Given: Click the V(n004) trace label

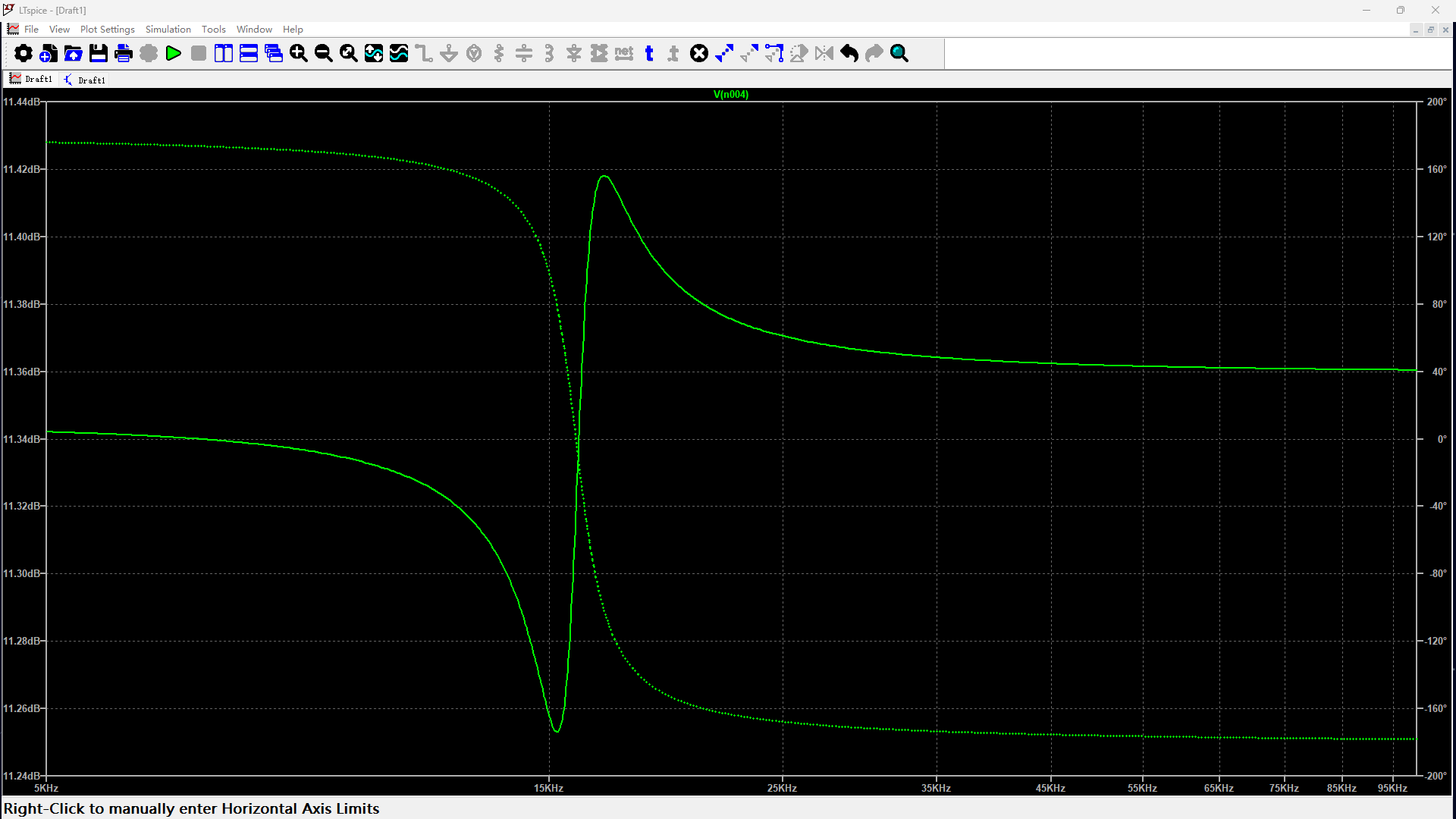Looking at the screenshot, I should click(x=730, y=95).
